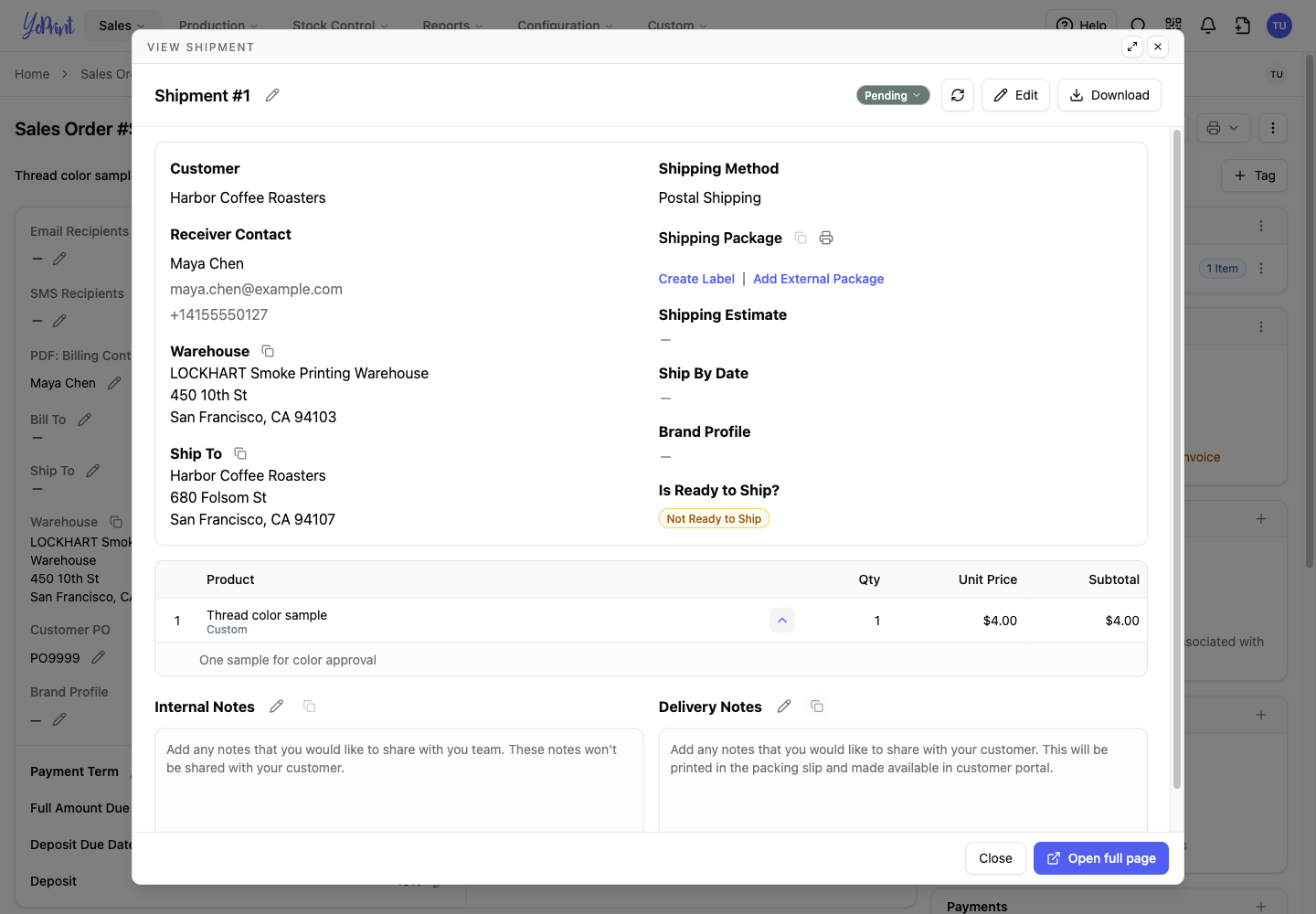Click the Internal Notes text area
The height and width of the screenshot is (914, 1316).
pyautogui.click(x=398, y=780)
